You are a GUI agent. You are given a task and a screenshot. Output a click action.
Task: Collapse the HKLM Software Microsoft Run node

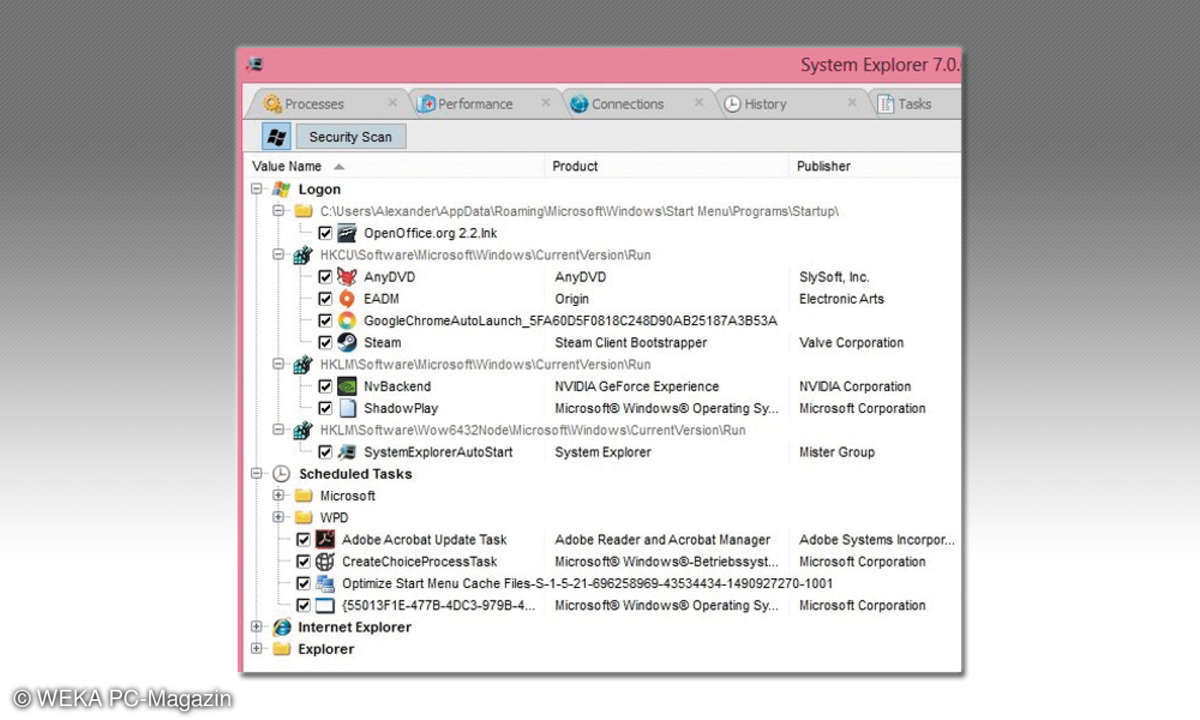[x=279, y=365]
